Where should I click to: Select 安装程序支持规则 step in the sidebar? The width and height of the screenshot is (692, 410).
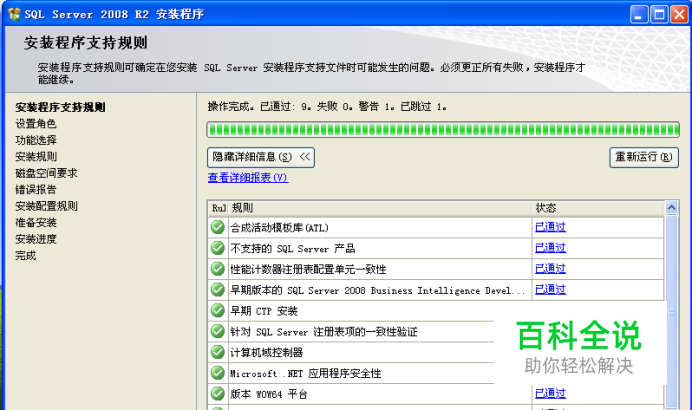point(60,107)
